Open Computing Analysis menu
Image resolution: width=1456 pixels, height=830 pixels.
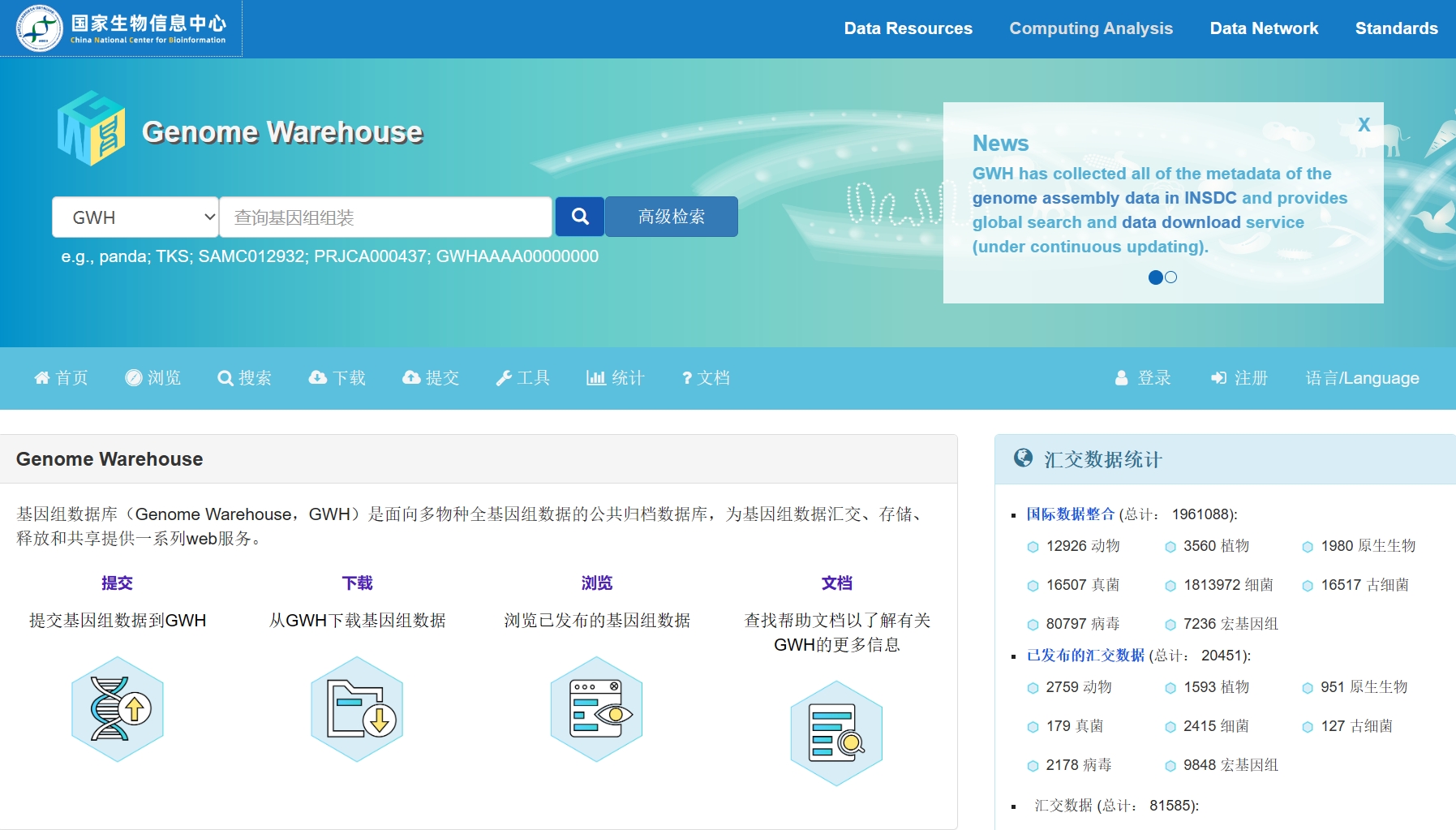point(1091,28)
